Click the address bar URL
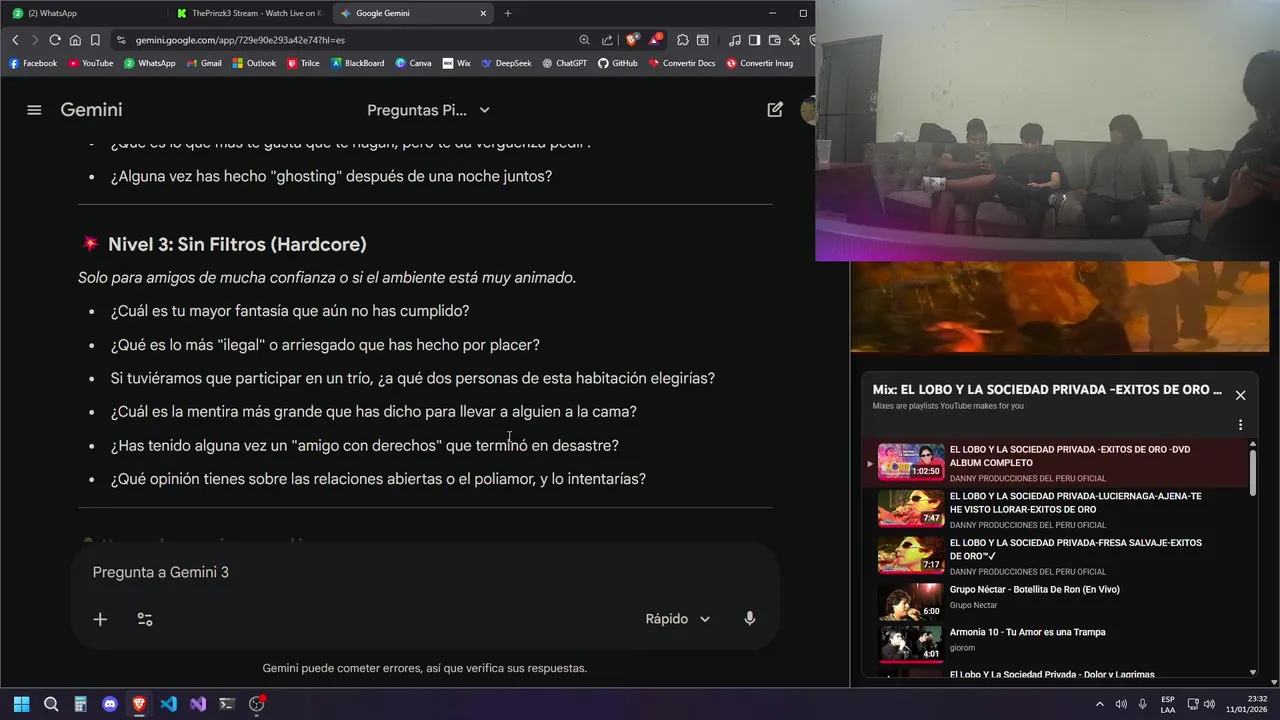This screenshot has width=1280, height=720. tap(240, 40)
